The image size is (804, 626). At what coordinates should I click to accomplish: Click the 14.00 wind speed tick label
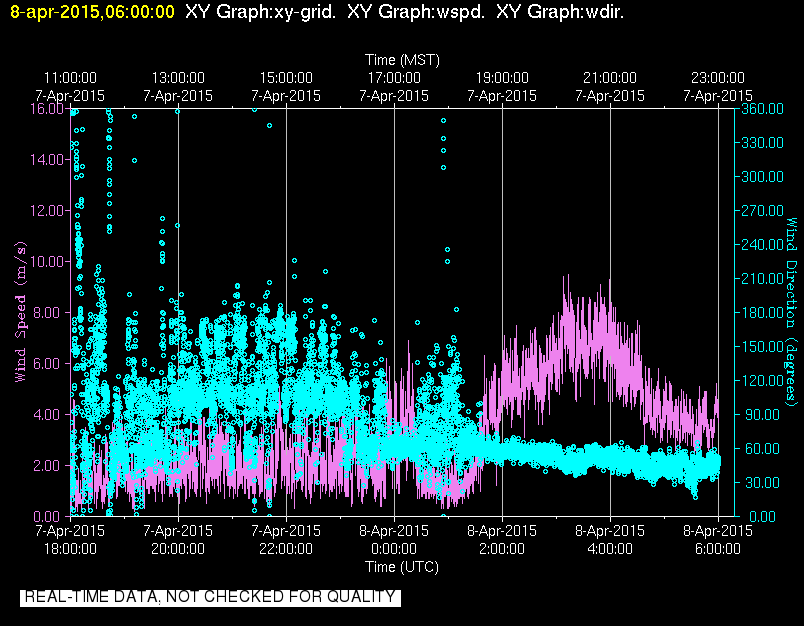click(47, 159)
